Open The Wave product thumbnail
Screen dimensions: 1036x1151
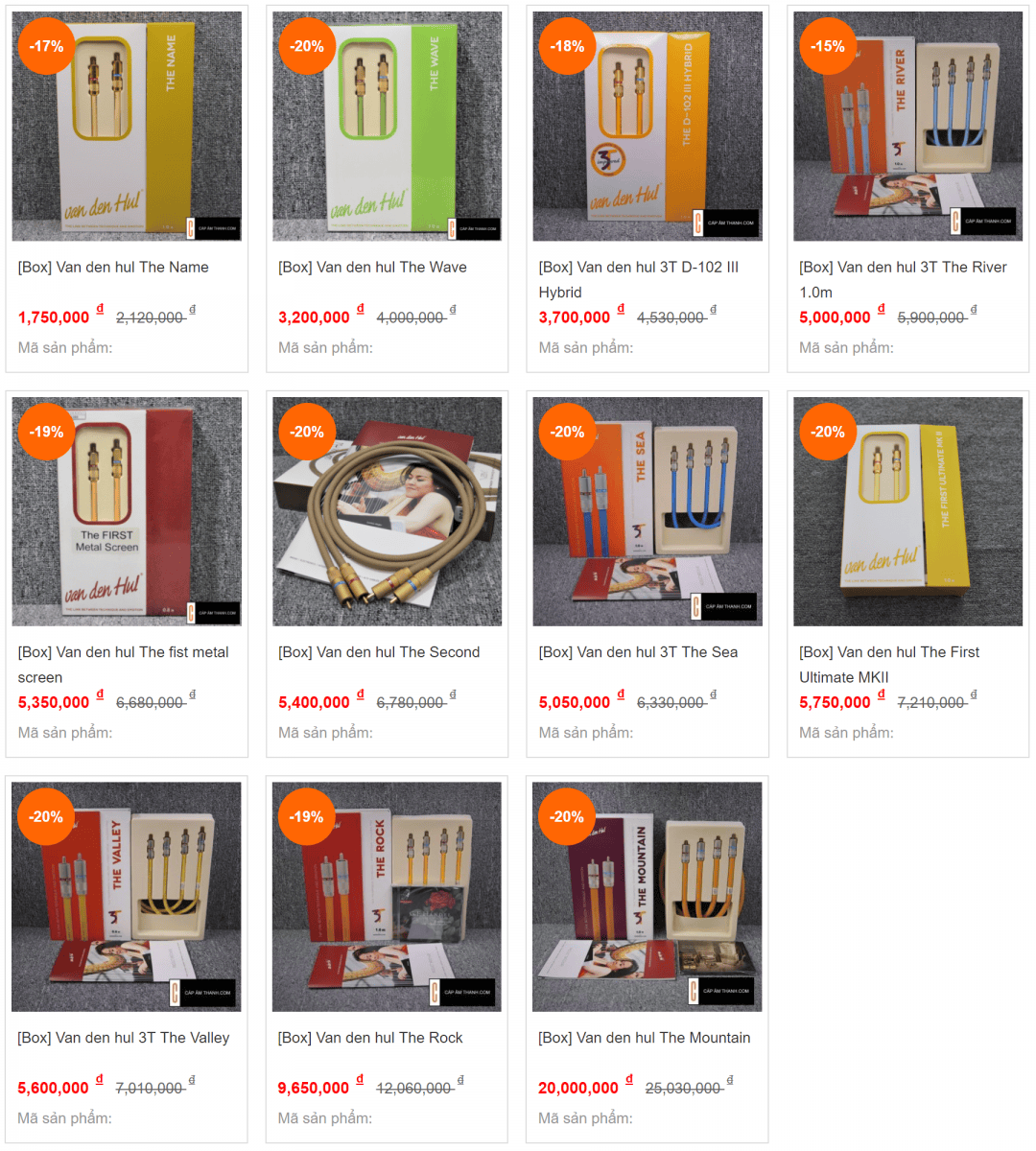[x=388, y=126]
